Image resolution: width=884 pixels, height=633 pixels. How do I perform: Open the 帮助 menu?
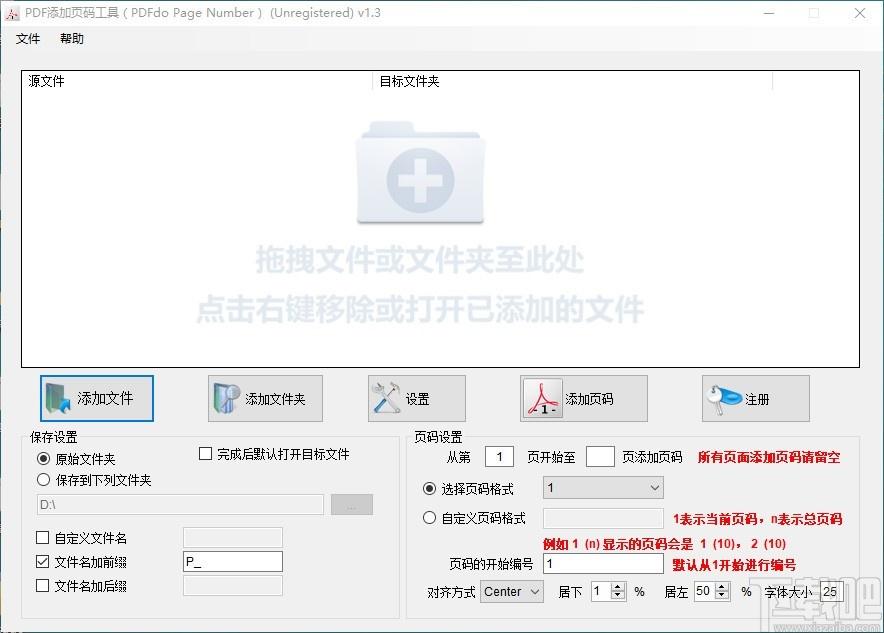tap(72, 38)
